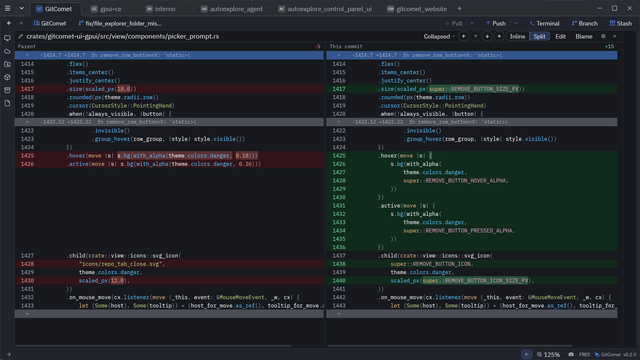The height and width of the screenshot is (360, 640).
Task: Click This commit pane horizontal scrollbar
Action: [x=450, y=346]
